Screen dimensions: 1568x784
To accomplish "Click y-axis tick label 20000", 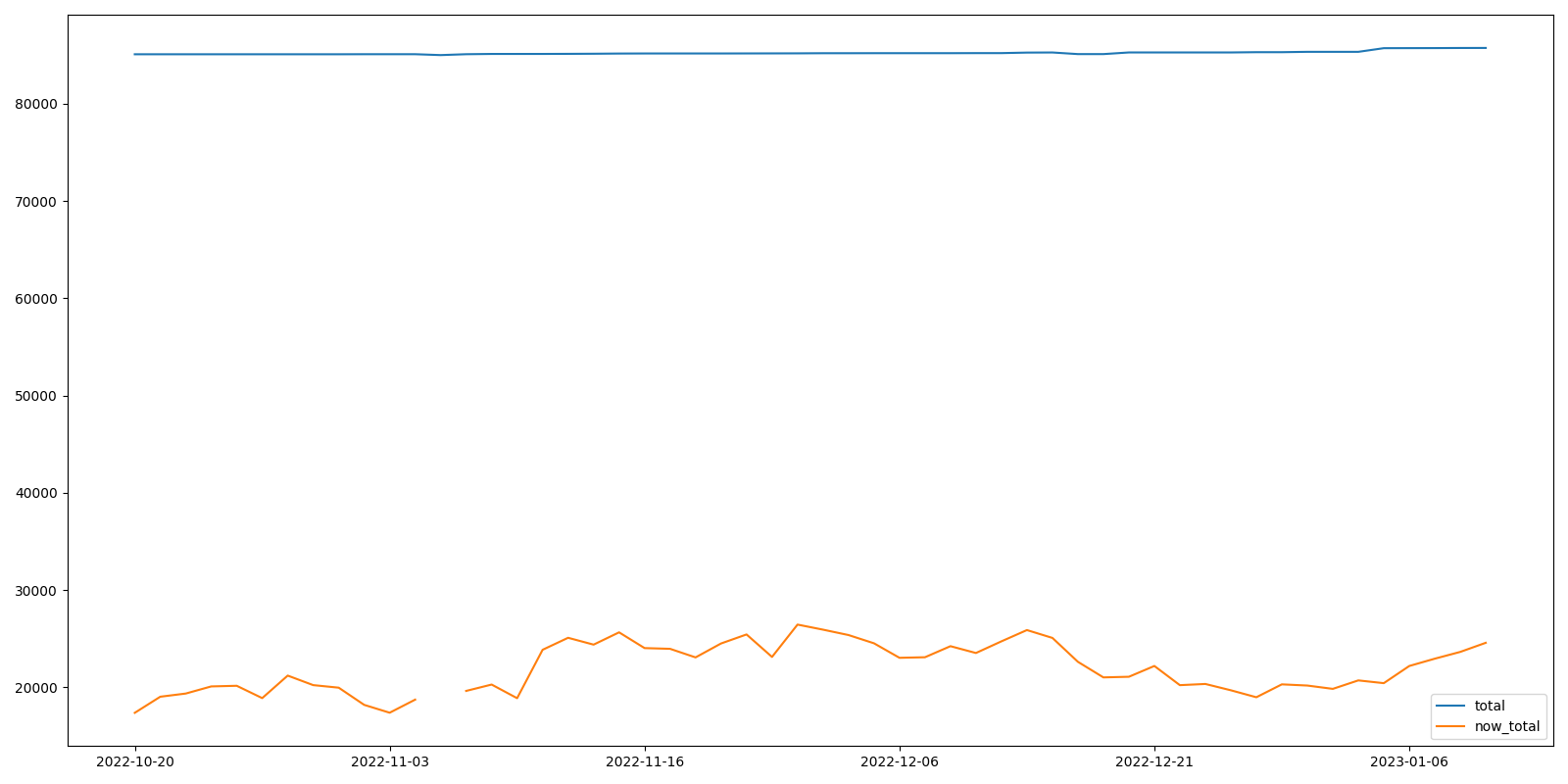I will pos(37,688).
